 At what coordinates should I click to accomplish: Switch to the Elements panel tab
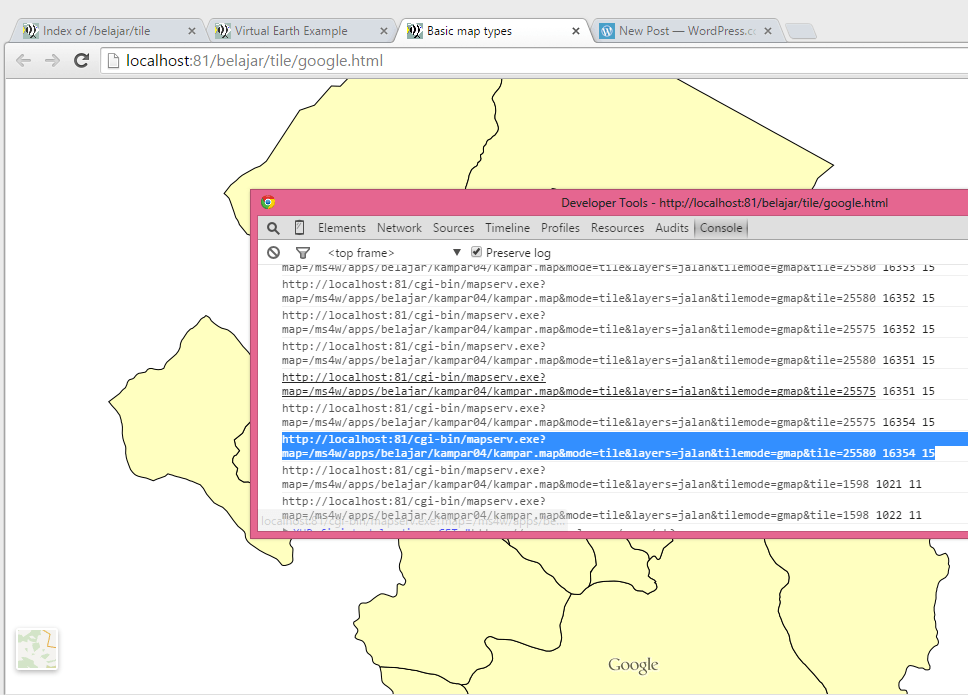pos(342,228)
